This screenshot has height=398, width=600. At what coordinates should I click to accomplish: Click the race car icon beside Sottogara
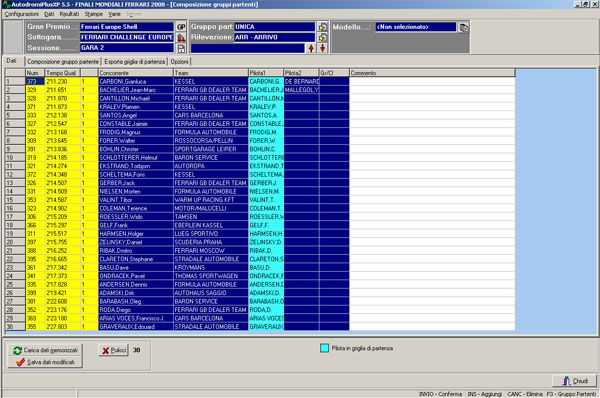(x=181, y=38)
